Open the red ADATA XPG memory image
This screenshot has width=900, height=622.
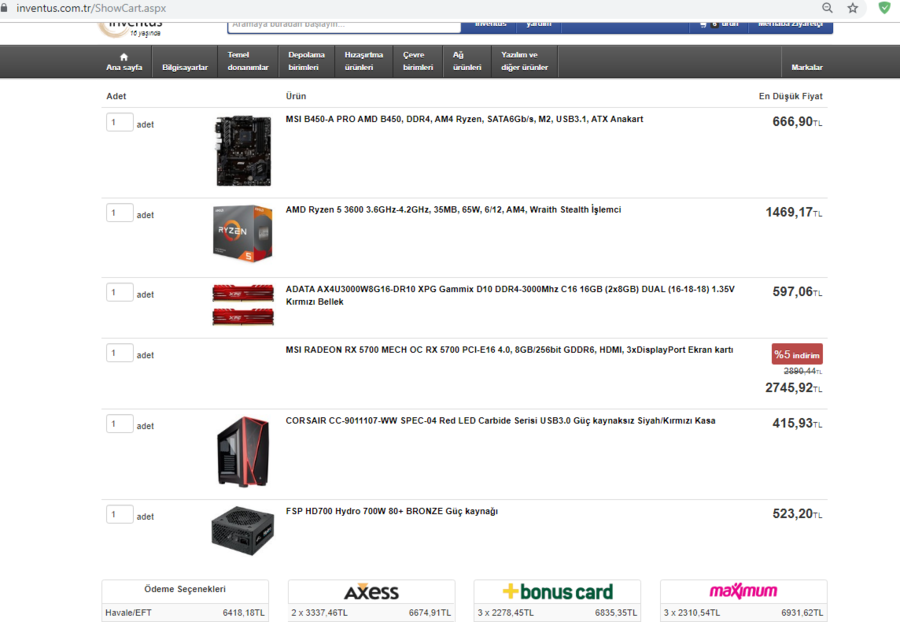point(243,305)
